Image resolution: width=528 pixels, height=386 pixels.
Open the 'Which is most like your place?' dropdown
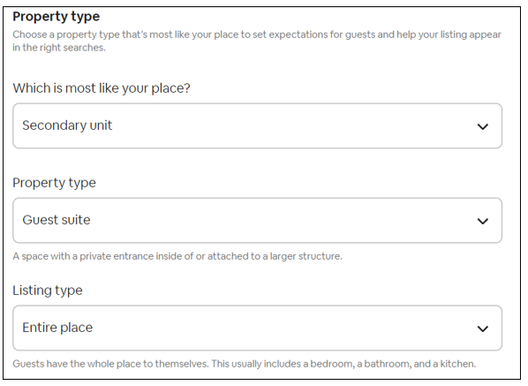point(257,126)
